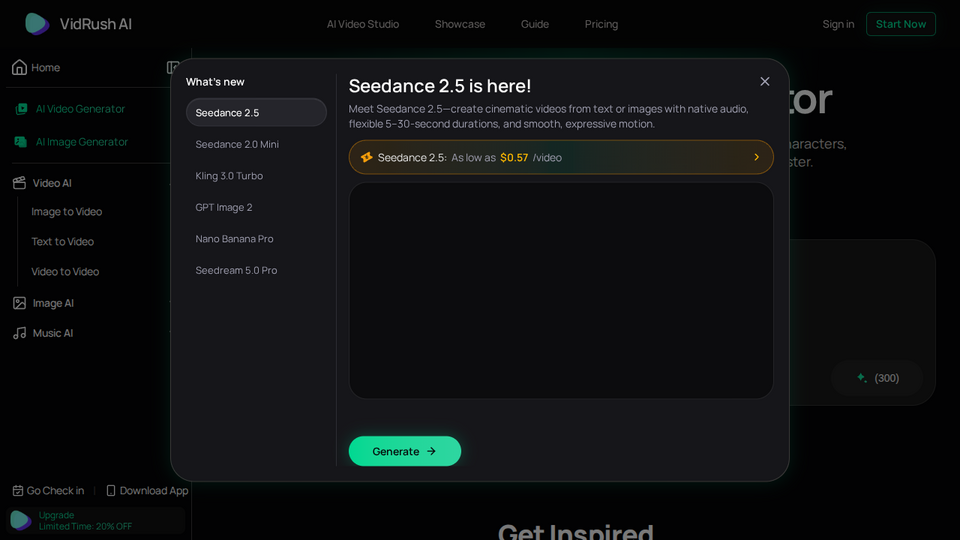Click the What's new heading

click(x=215, y=82)
